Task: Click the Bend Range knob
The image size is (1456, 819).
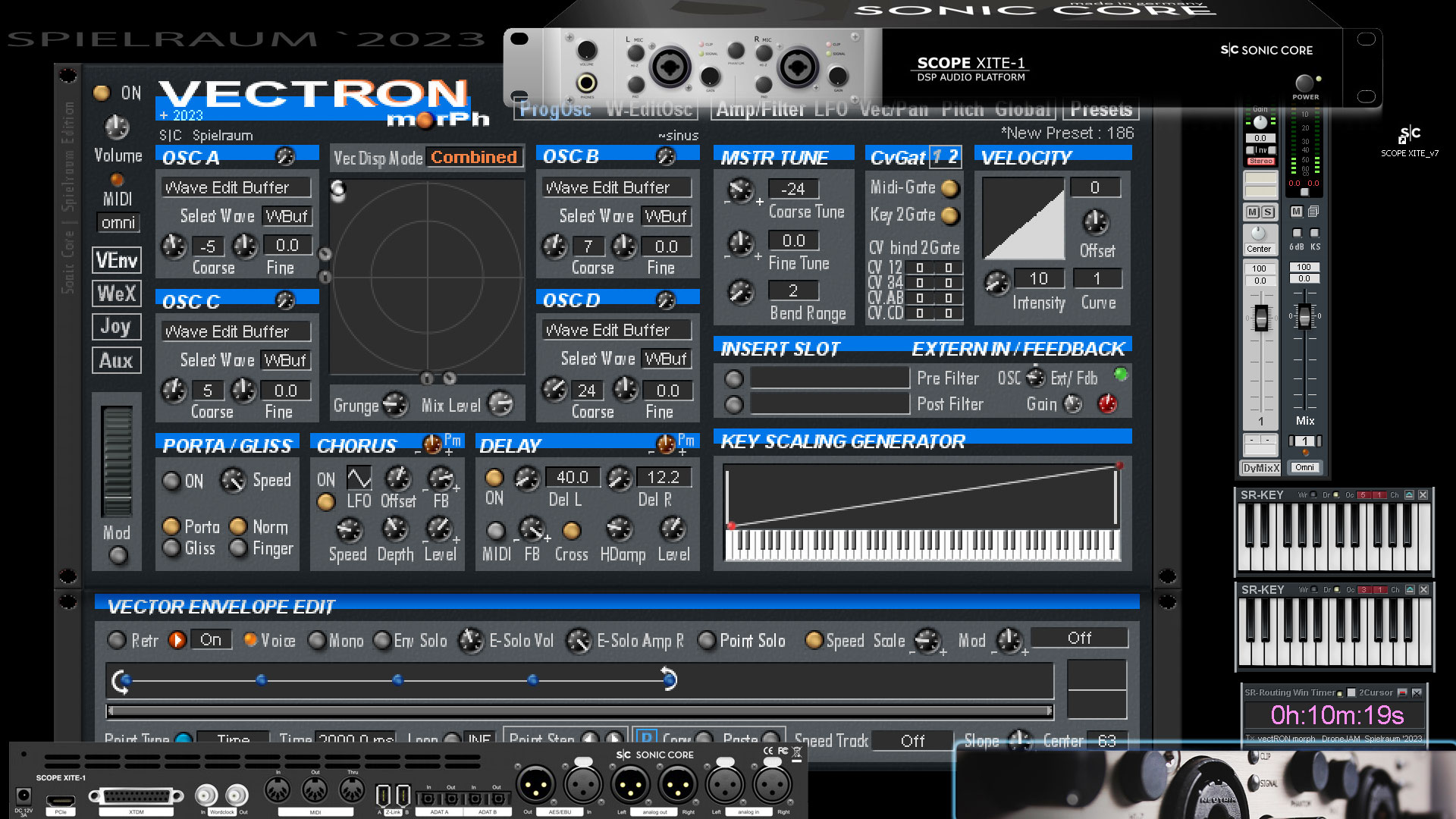Action: (740, 291)
